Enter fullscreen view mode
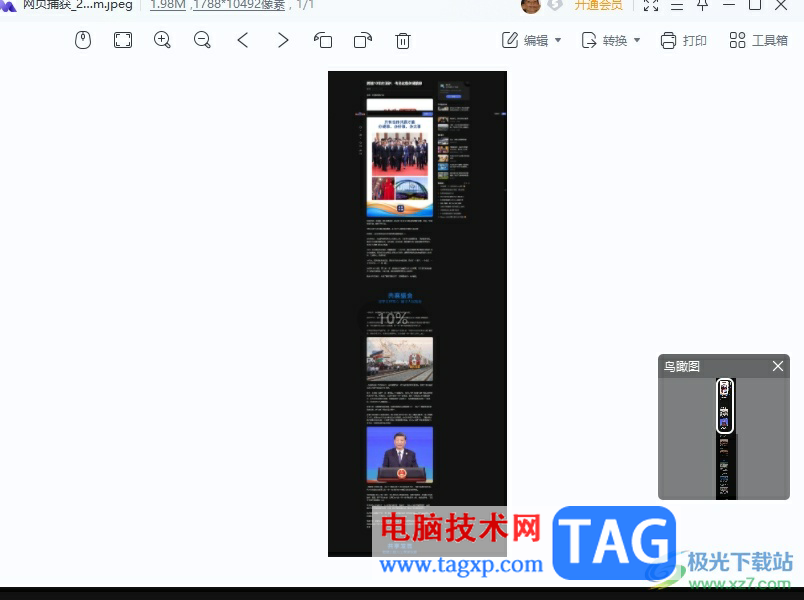The width and height of the screenshot is (804, 600). click(x=651, y=5)
